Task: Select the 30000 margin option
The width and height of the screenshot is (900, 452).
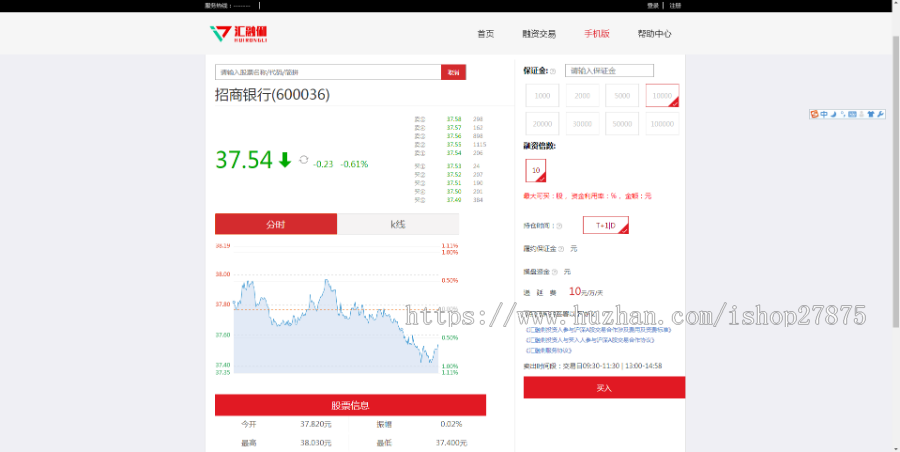Action: [x=583, y=123]
